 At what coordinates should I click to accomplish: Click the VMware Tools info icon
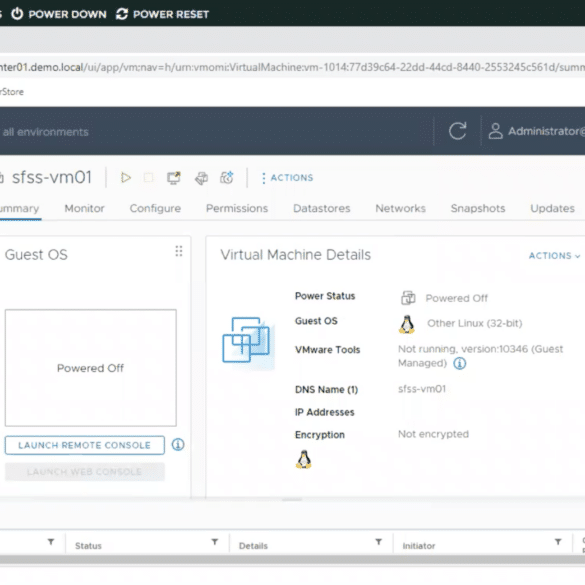click(x=460, y=363)
